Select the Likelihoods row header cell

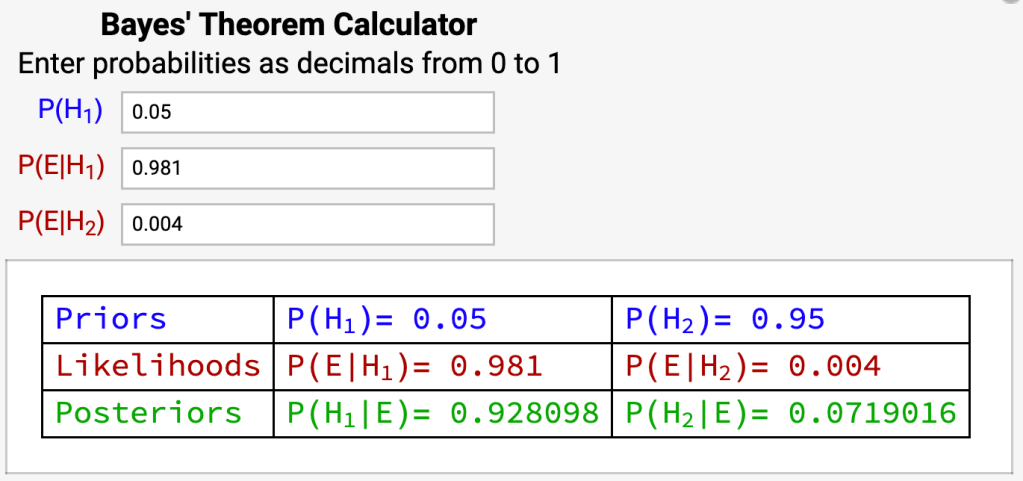(158, 366)
